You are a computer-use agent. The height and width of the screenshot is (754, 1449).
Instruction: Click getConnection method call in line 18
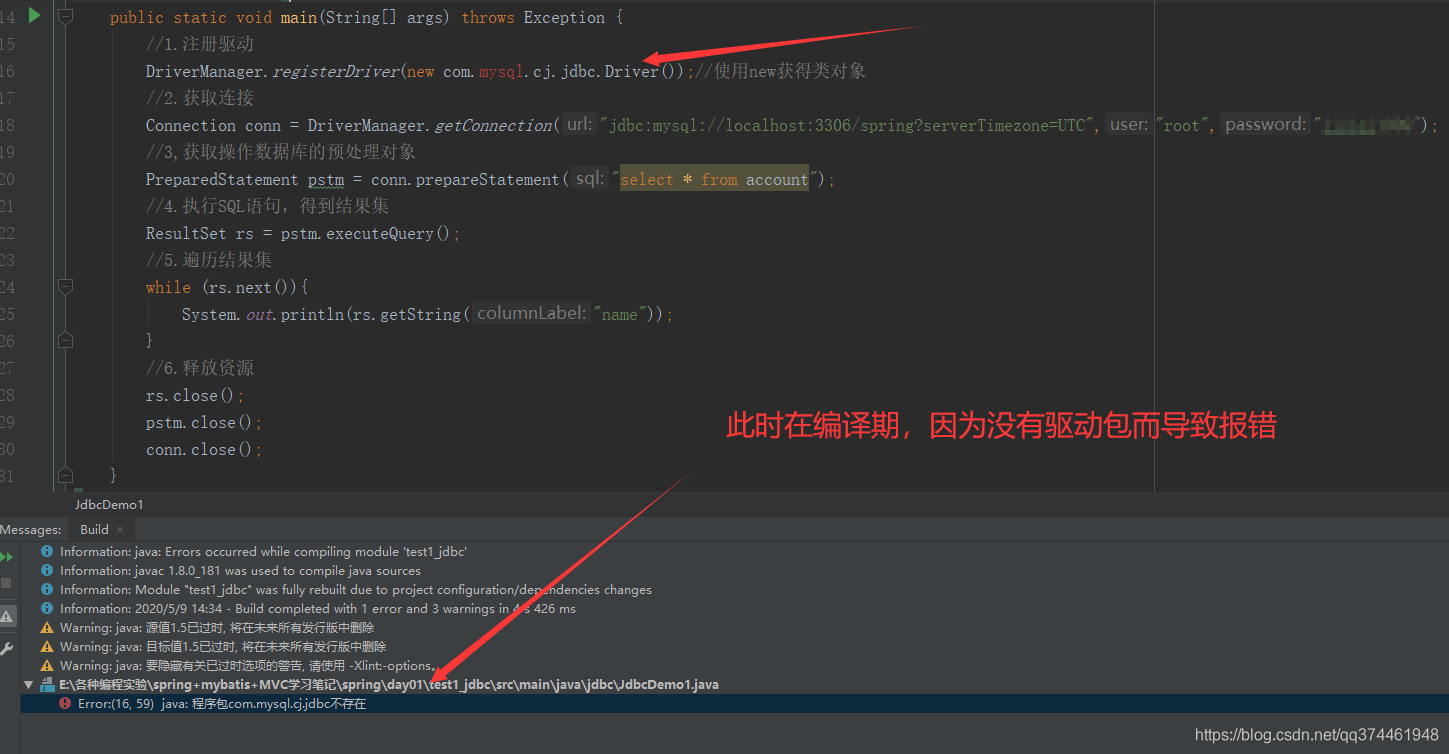tap(493, 126)
